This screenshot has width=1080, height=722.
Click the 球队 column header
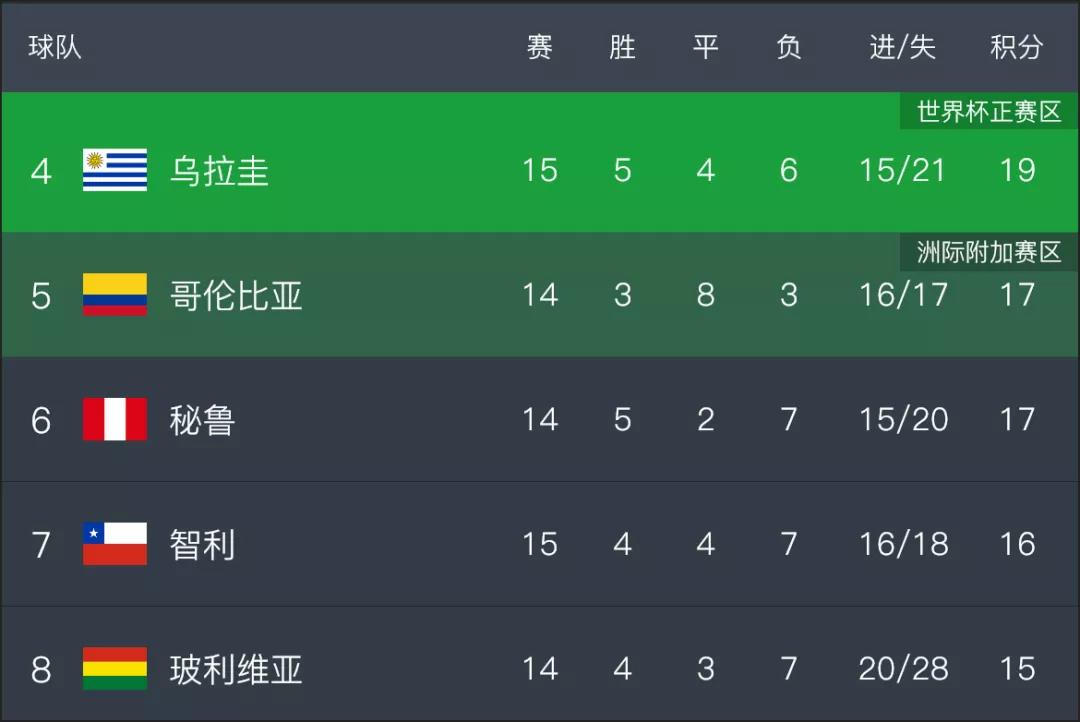click(55, 48)
